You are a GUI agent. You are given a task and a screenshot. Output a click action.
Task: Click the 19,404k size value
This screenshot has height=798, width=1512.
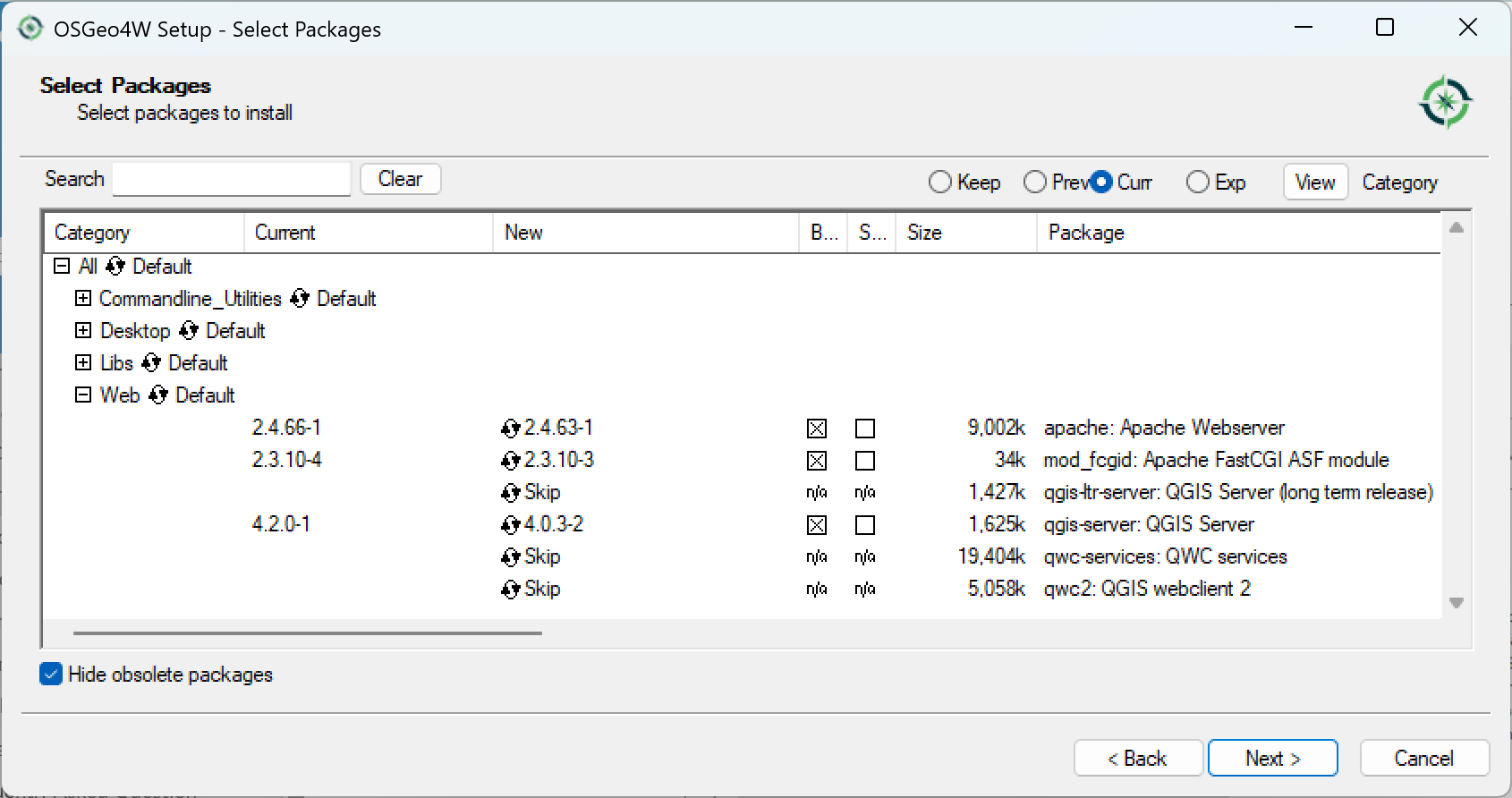point(991,556)
